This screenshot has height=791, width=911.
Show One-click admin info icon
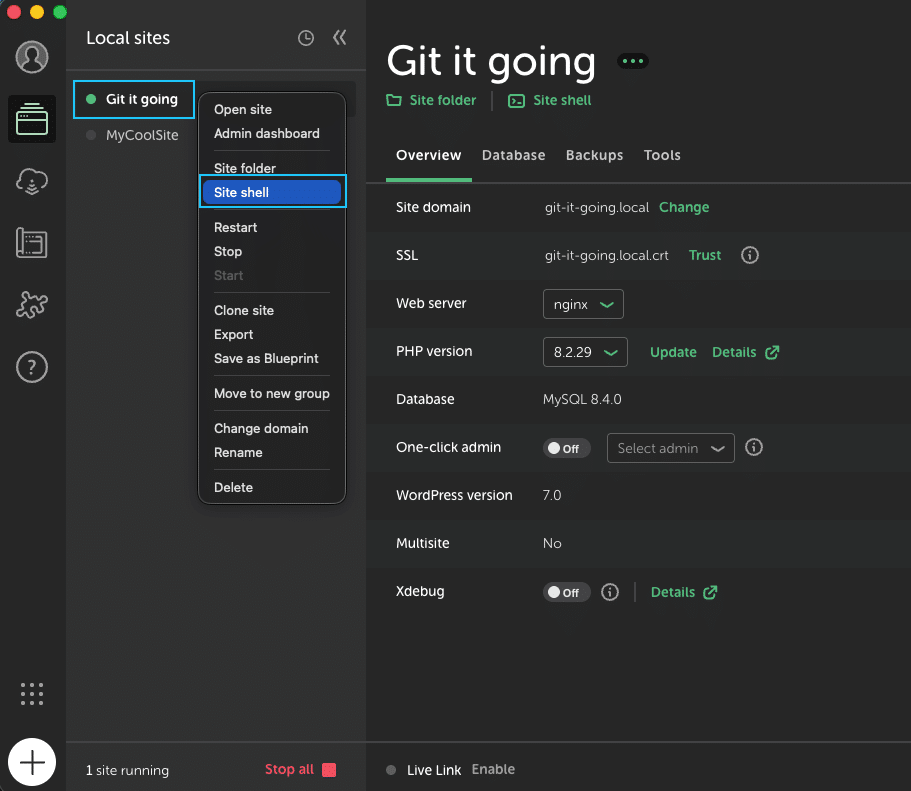tap(754, 448)
